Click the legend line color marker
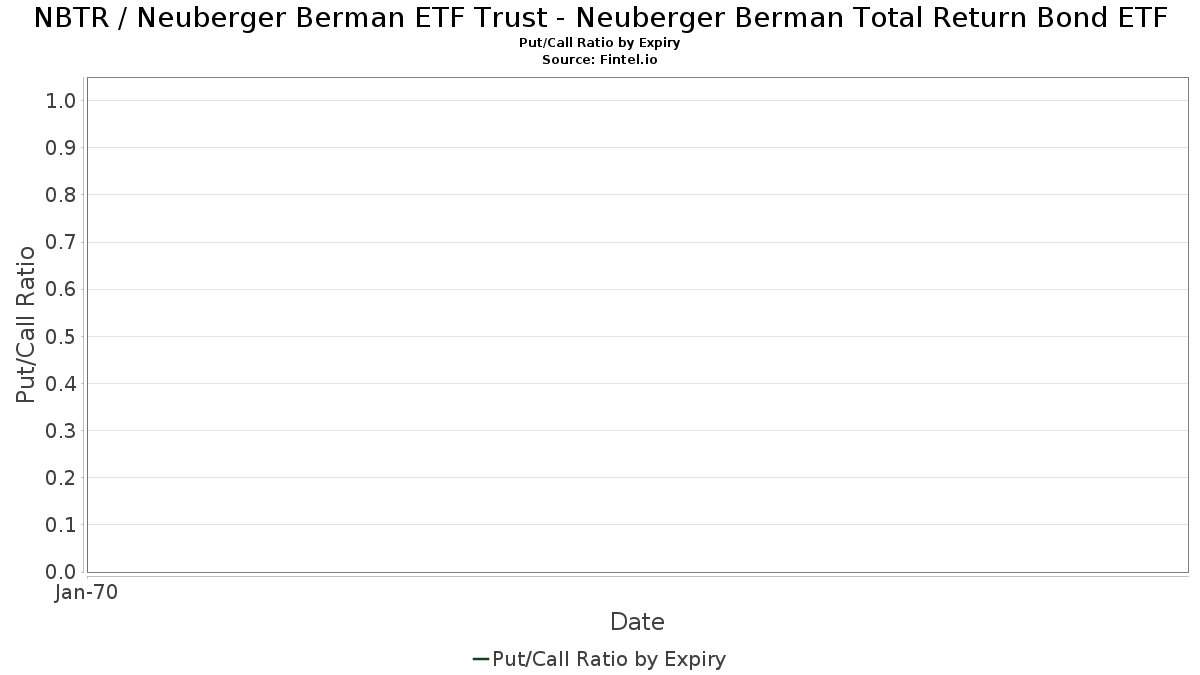Image resolution: width=1200 pixels, height=675 pixels. pos(480,659)
